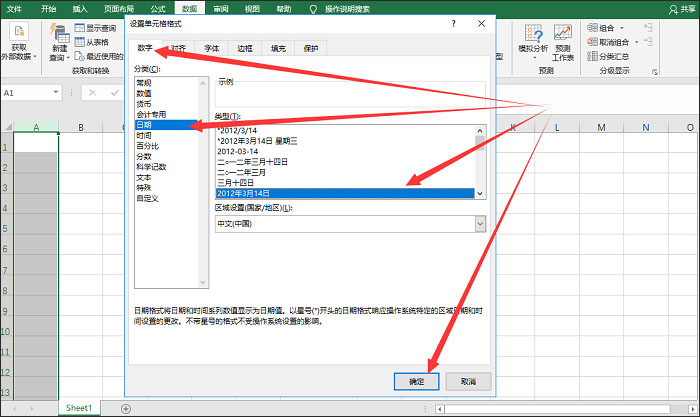Select 常规 category

(144, 83)
